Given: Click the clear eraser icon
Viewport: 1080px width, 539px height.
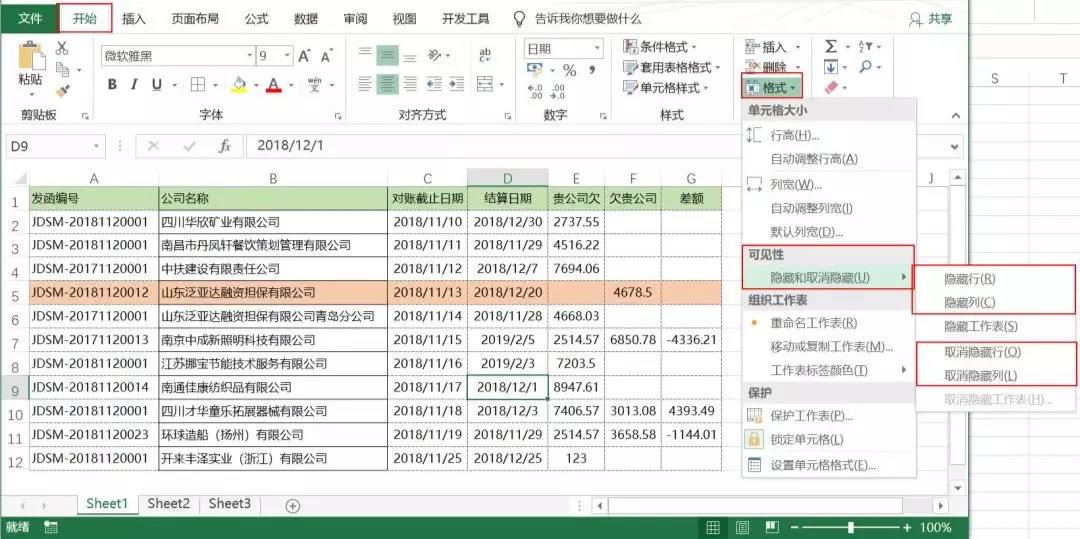Looking at the screenshot, I should click(x=831, y=87).
